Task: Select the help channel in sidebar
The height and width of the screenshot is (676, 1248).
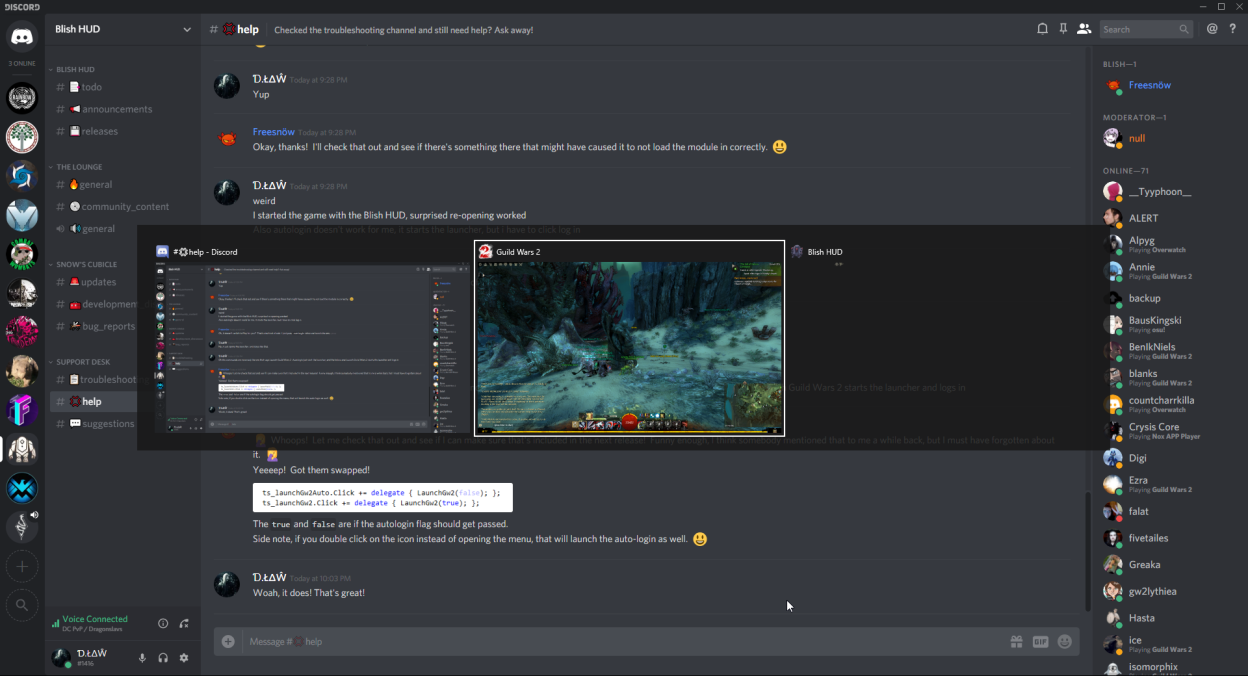Action: (94, 402)
